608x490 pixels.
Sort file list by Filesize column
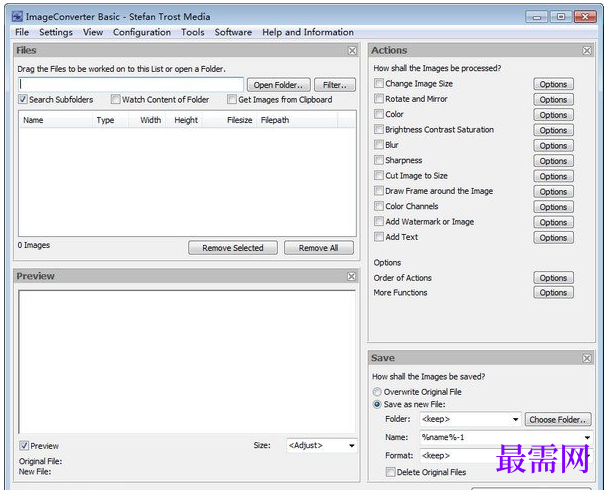(x=229, y=120)
